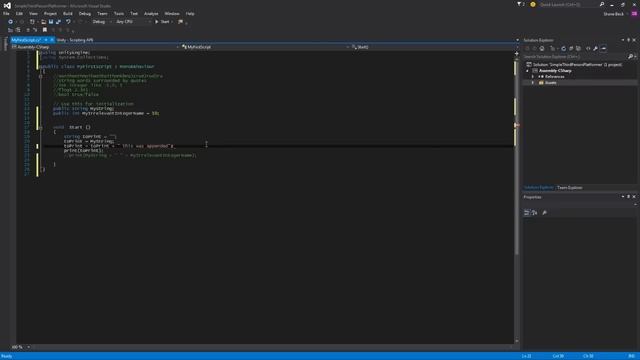Image resolution: width=640 pixels, height=360 pixels.
Task: Collapse the Start method outline
Action: point(40,128)
